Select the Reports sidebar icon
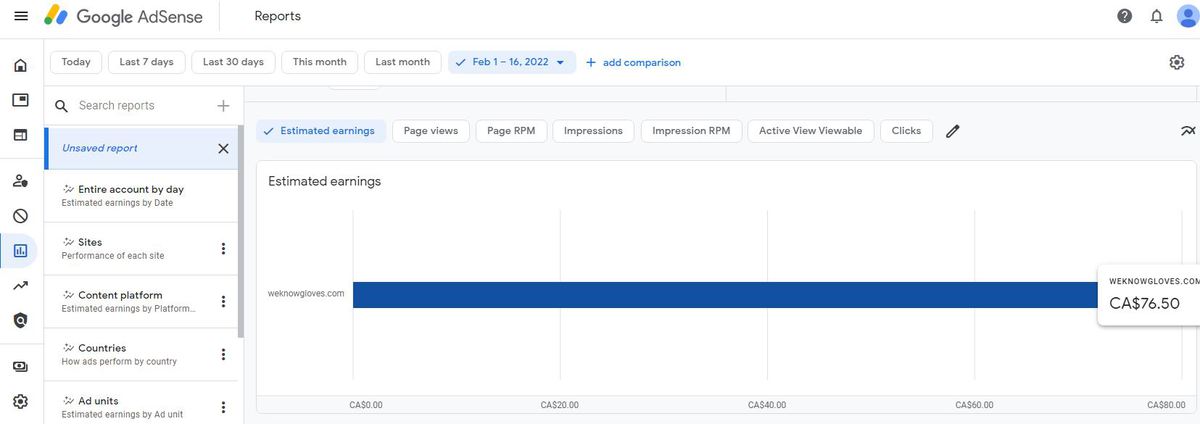1200x424 pixels. [x=21, y=250]
